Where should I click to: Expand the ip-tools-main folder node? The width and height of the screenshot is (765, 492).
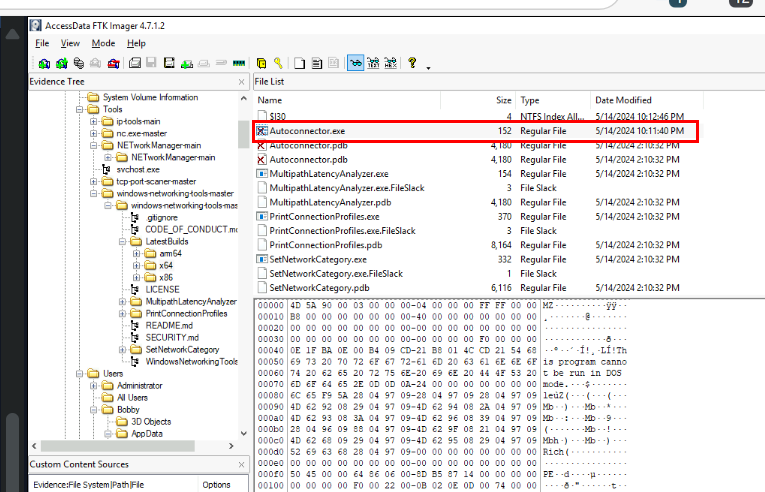tap(94, 122)
